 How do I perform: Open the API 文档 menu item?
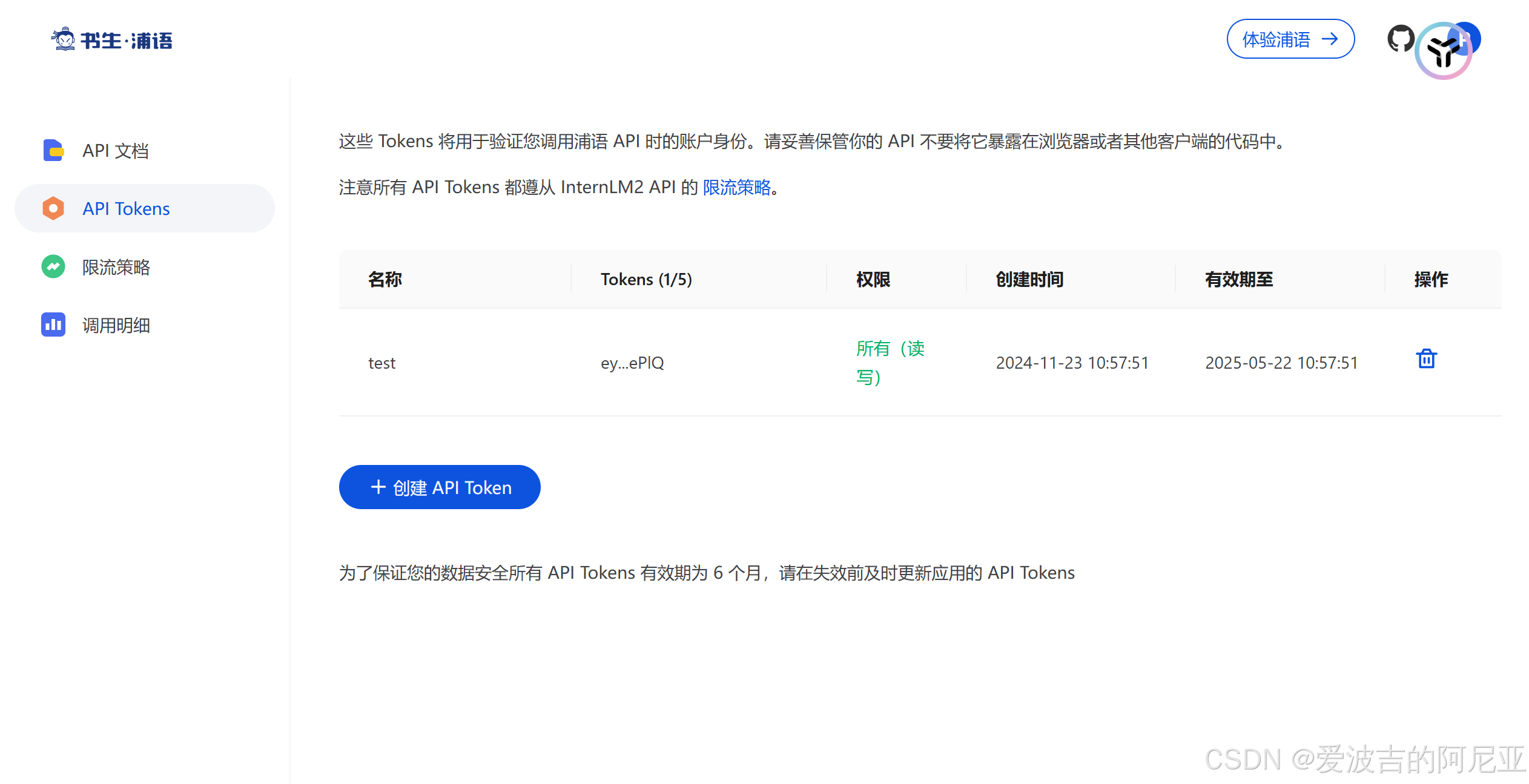tap(116, 151)
